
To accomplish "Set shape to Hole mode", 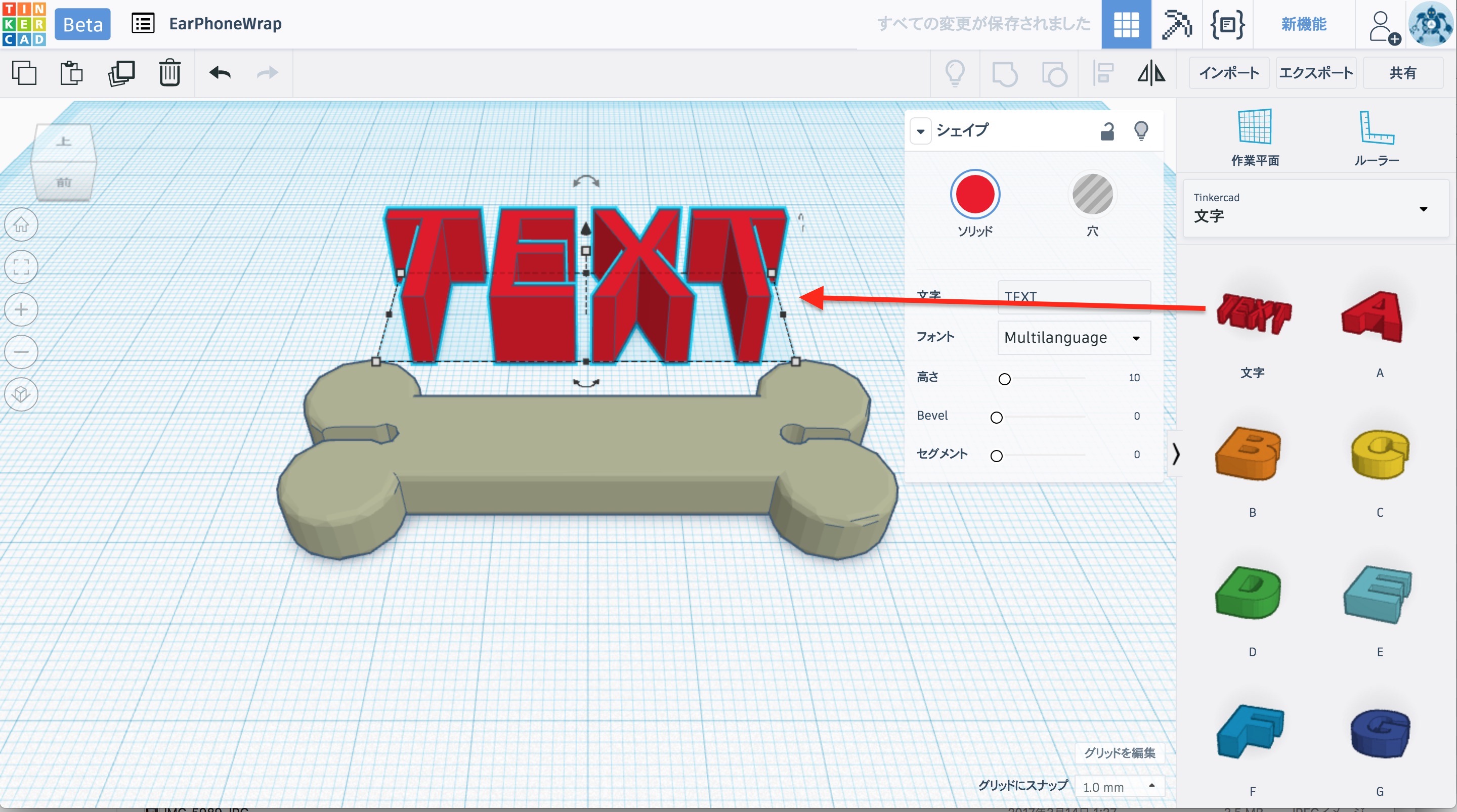I will click(1092, 195).
